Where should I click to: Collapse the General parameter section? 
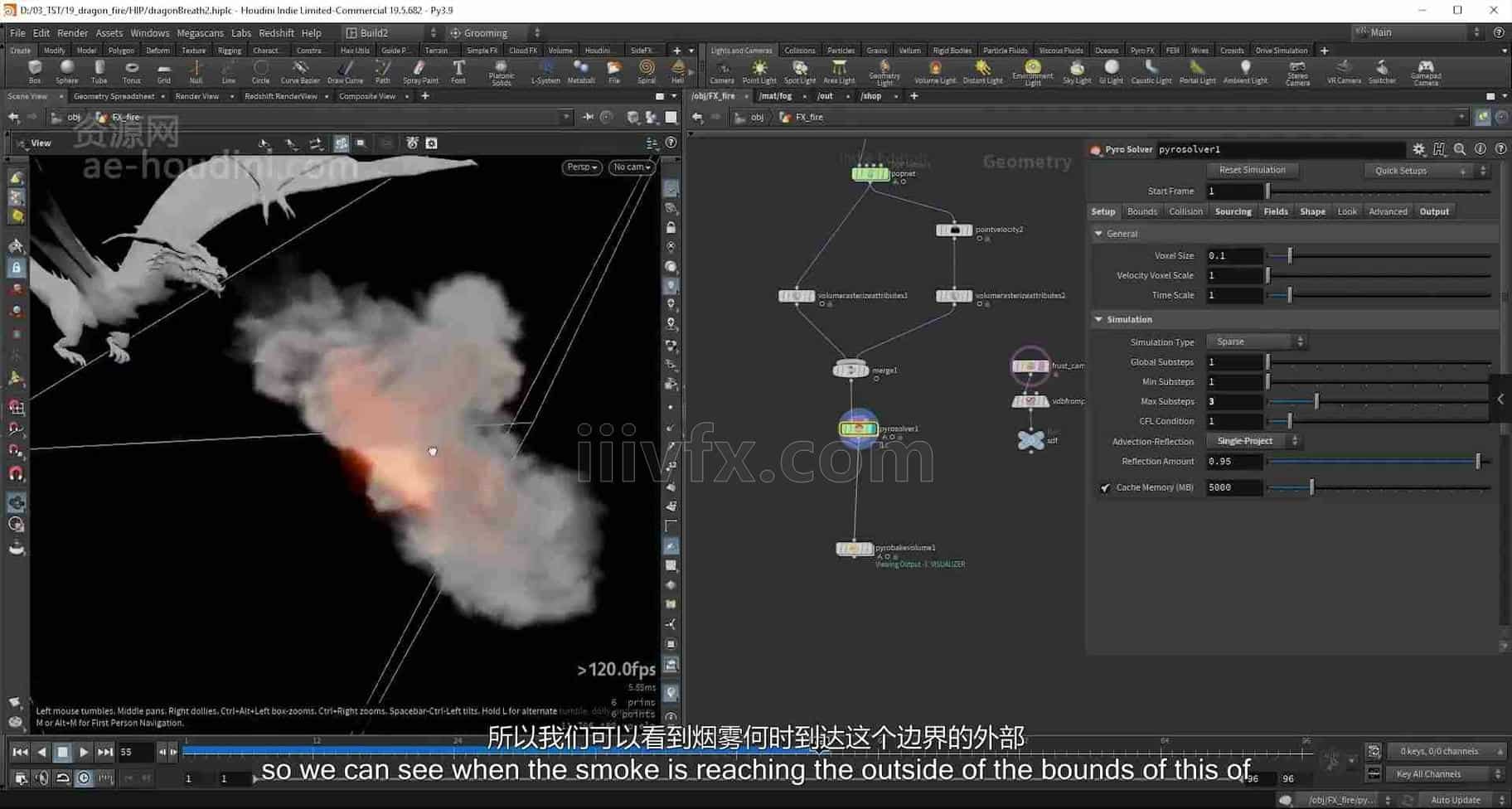coord(1098,234)
